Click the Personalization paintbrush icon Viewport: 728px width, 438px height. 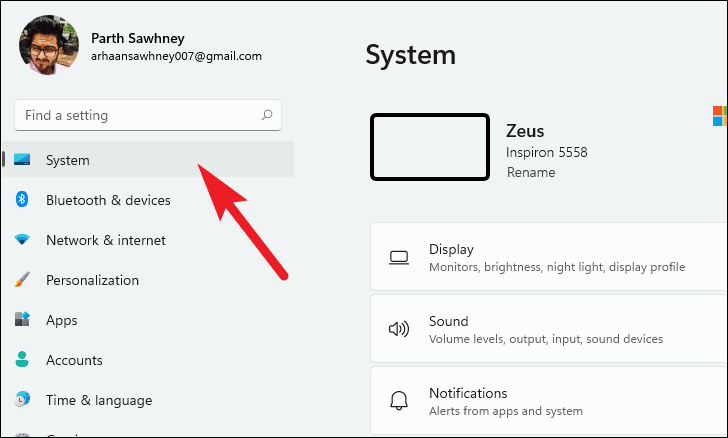[x=22, y=280]
